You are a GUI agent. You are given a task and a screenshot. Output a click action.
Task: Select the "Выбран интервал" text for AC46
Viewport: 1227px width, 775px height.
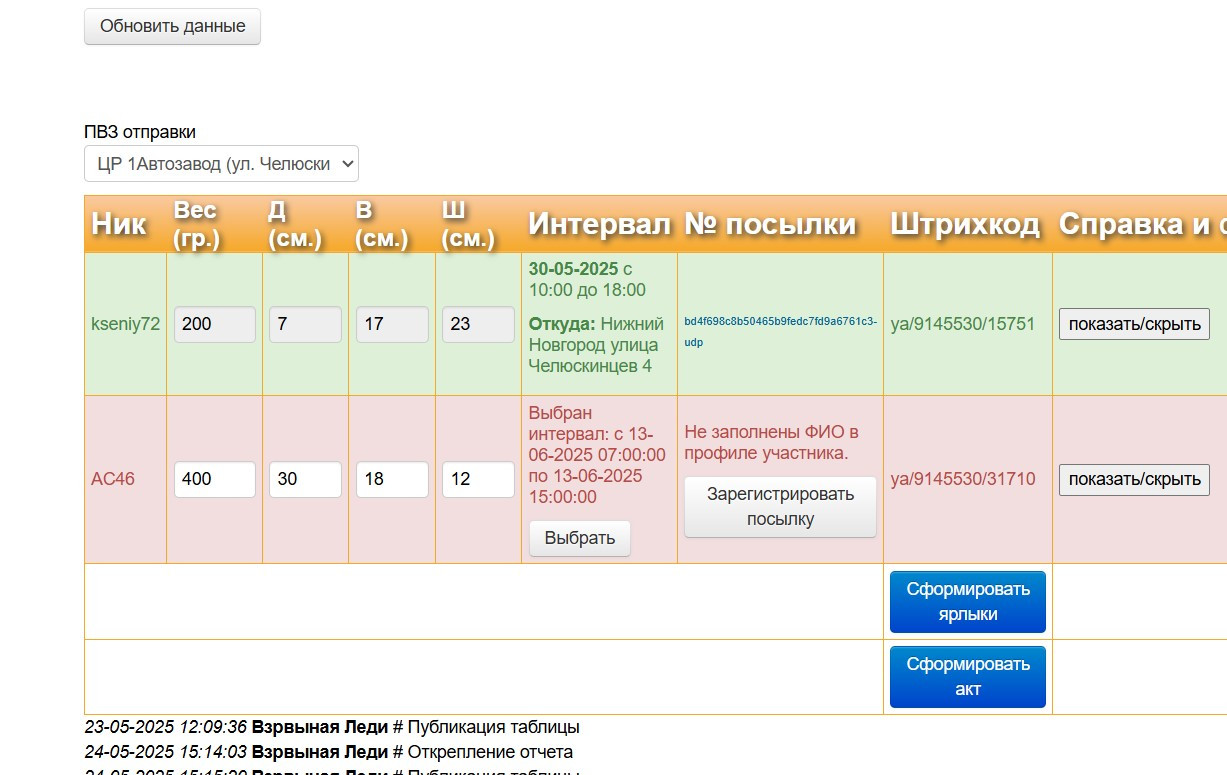(x=597, y=455)
